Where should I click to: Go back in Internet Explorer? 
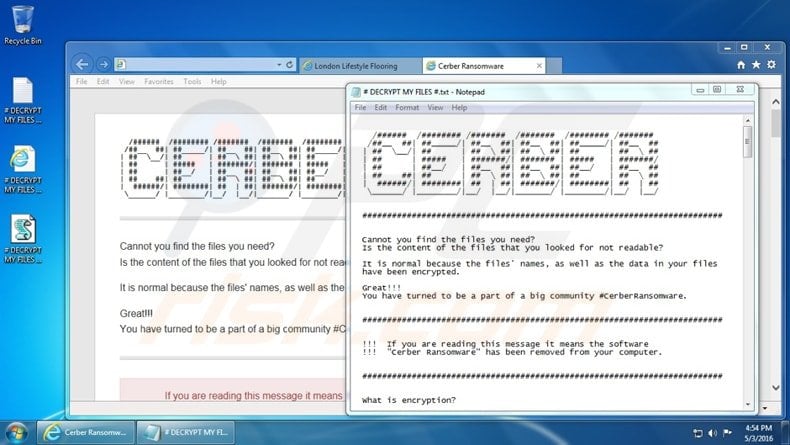[x=82, y=65]
